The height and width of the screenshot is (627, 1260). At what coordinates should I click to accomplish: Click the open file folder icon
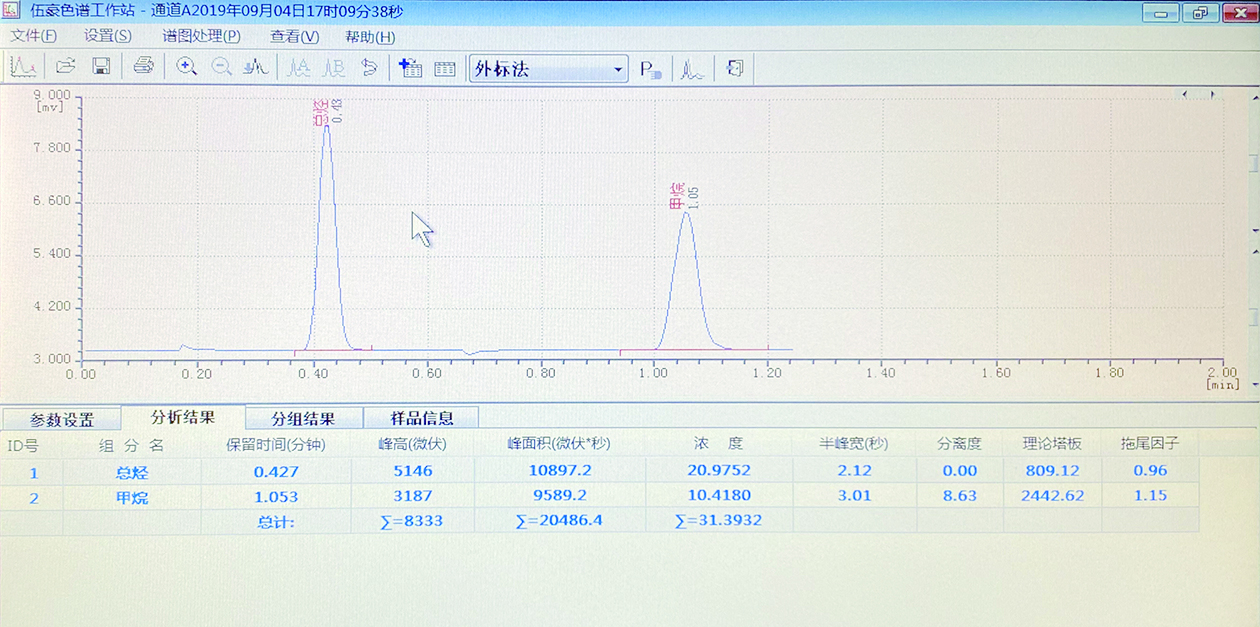click(66, 68)
